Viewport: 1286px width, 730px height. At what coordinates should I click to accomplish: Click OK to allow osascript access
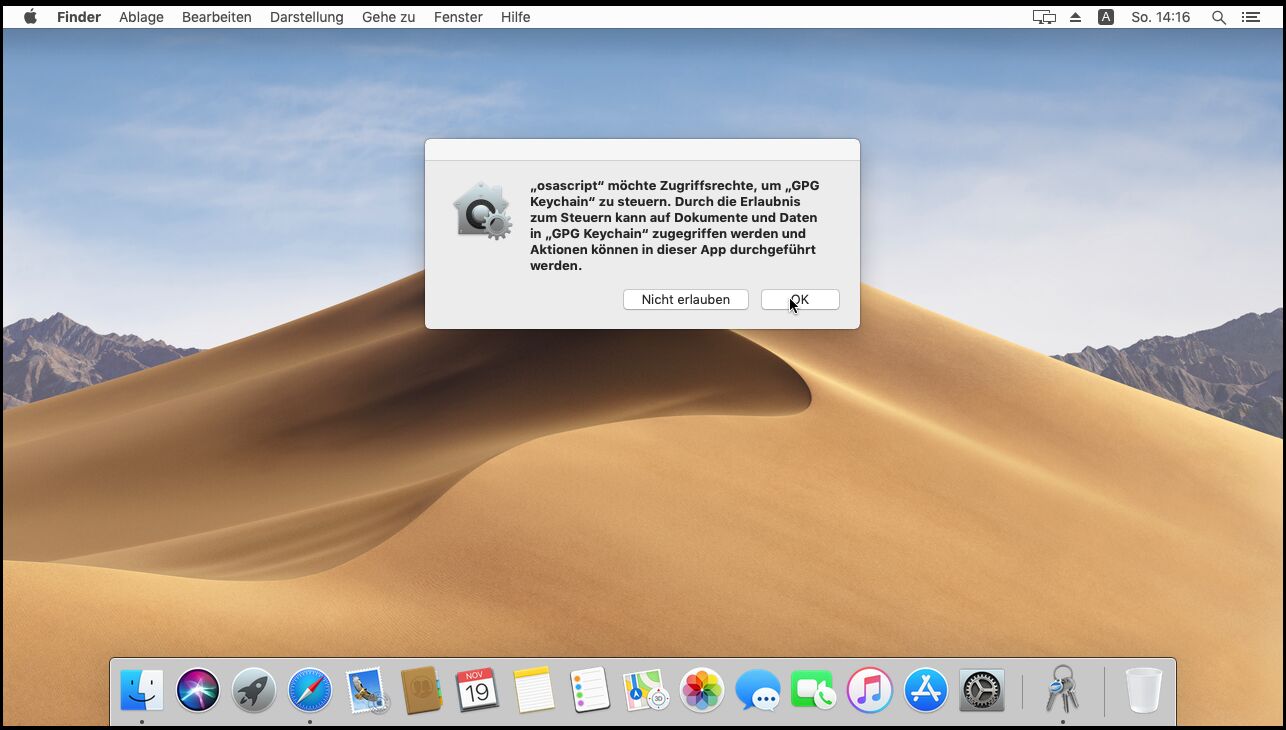click(x=799, y=300)
